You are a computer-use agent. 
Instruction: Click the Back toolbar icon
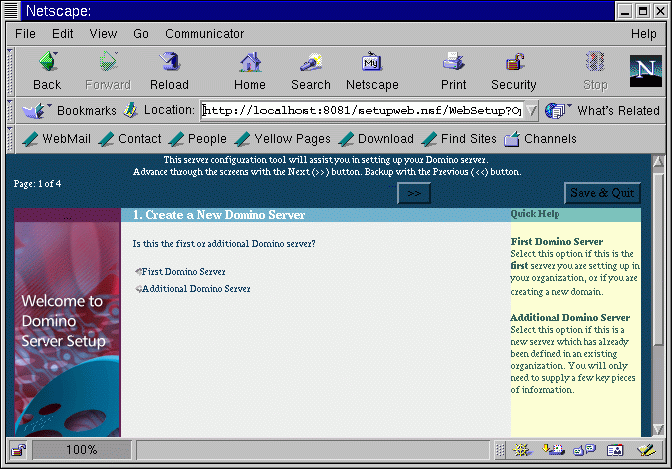[x=48, y=61]
